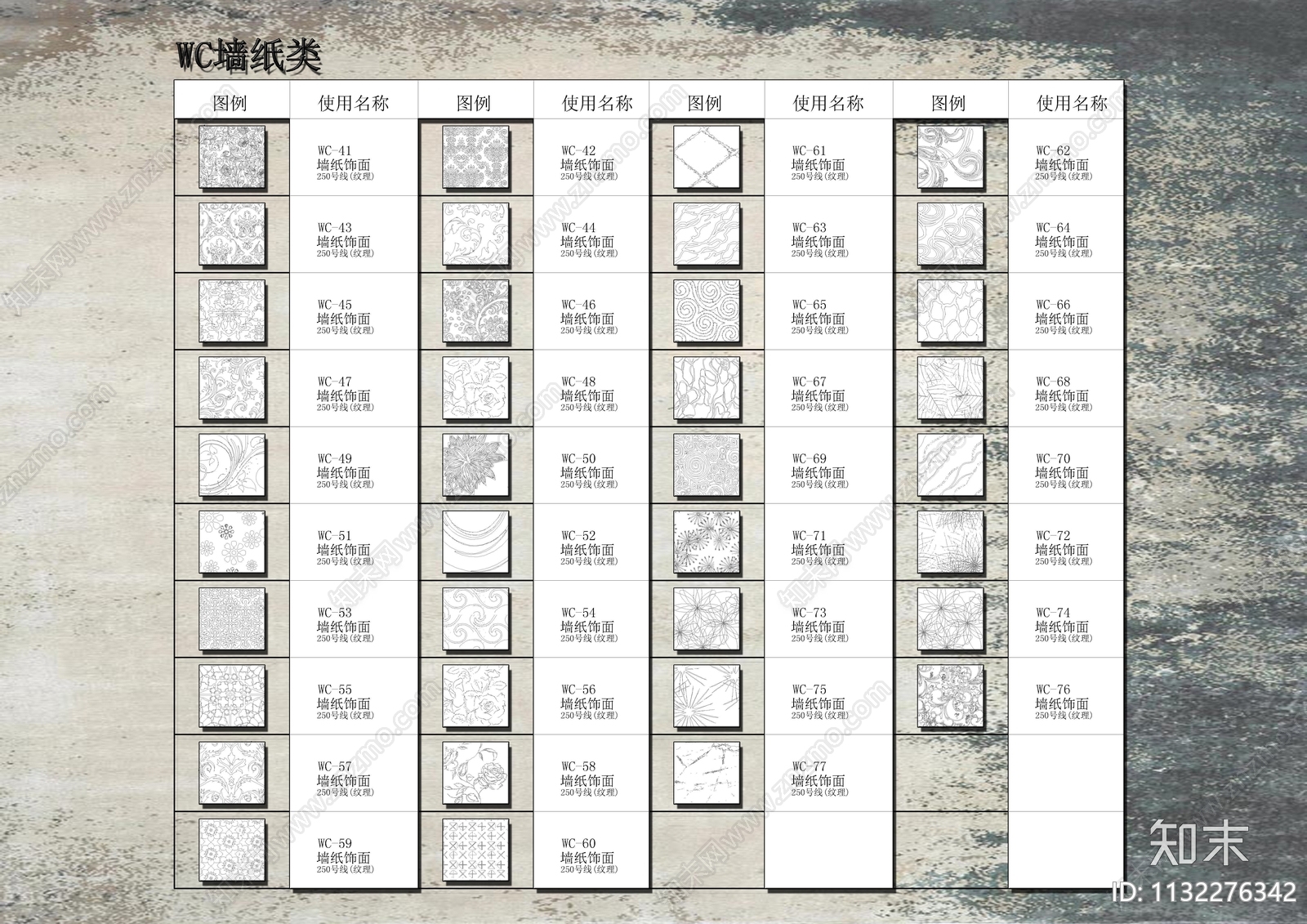Click the WC-43 pattern thumbnail

(232, 234)
